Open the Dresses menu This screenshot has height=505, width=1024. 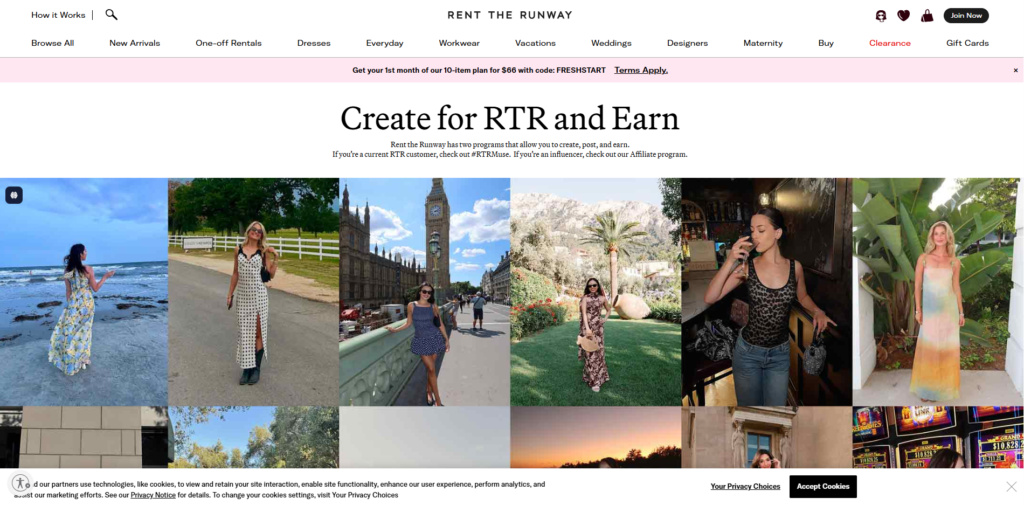[x=313, y=43]
